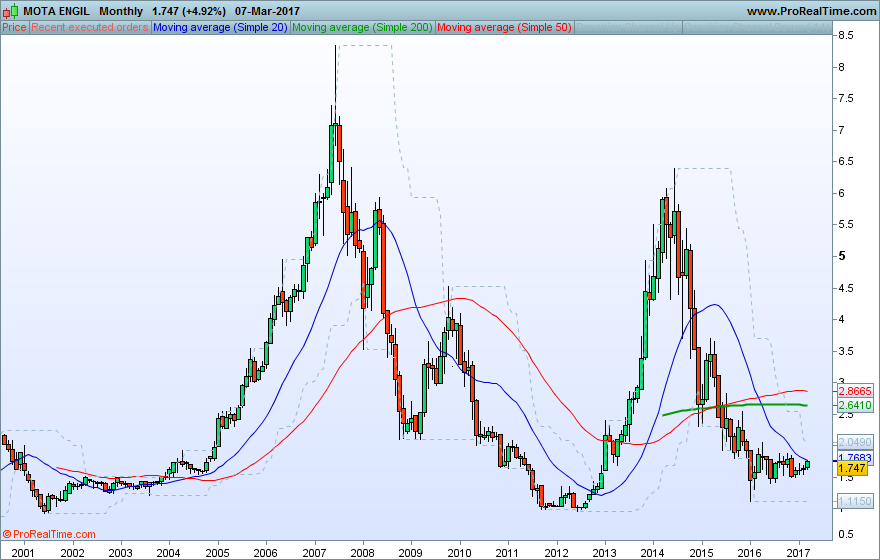Click the 2016 label on the time axis
The image size is (880, 560).
pyautogui.click(x=750, y=553)
